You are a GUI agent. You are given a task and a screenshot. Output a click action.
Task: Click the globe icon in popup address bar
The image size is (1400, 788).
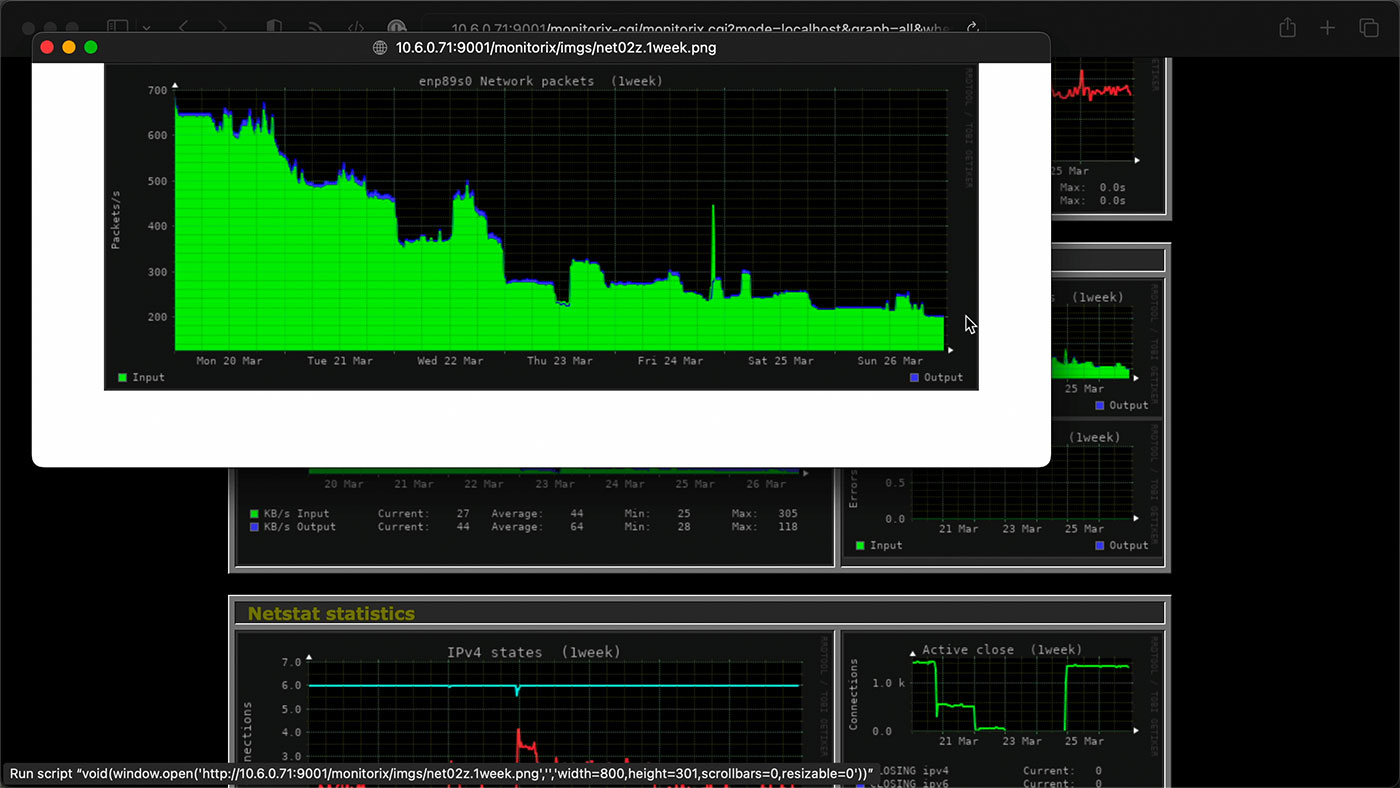380,47
